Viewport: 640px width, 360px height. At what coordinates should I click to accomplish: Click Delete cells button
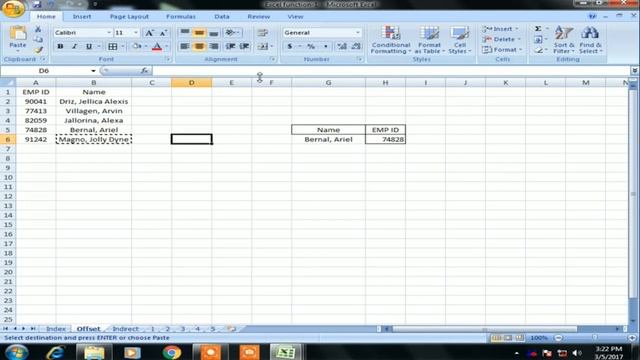501,40
